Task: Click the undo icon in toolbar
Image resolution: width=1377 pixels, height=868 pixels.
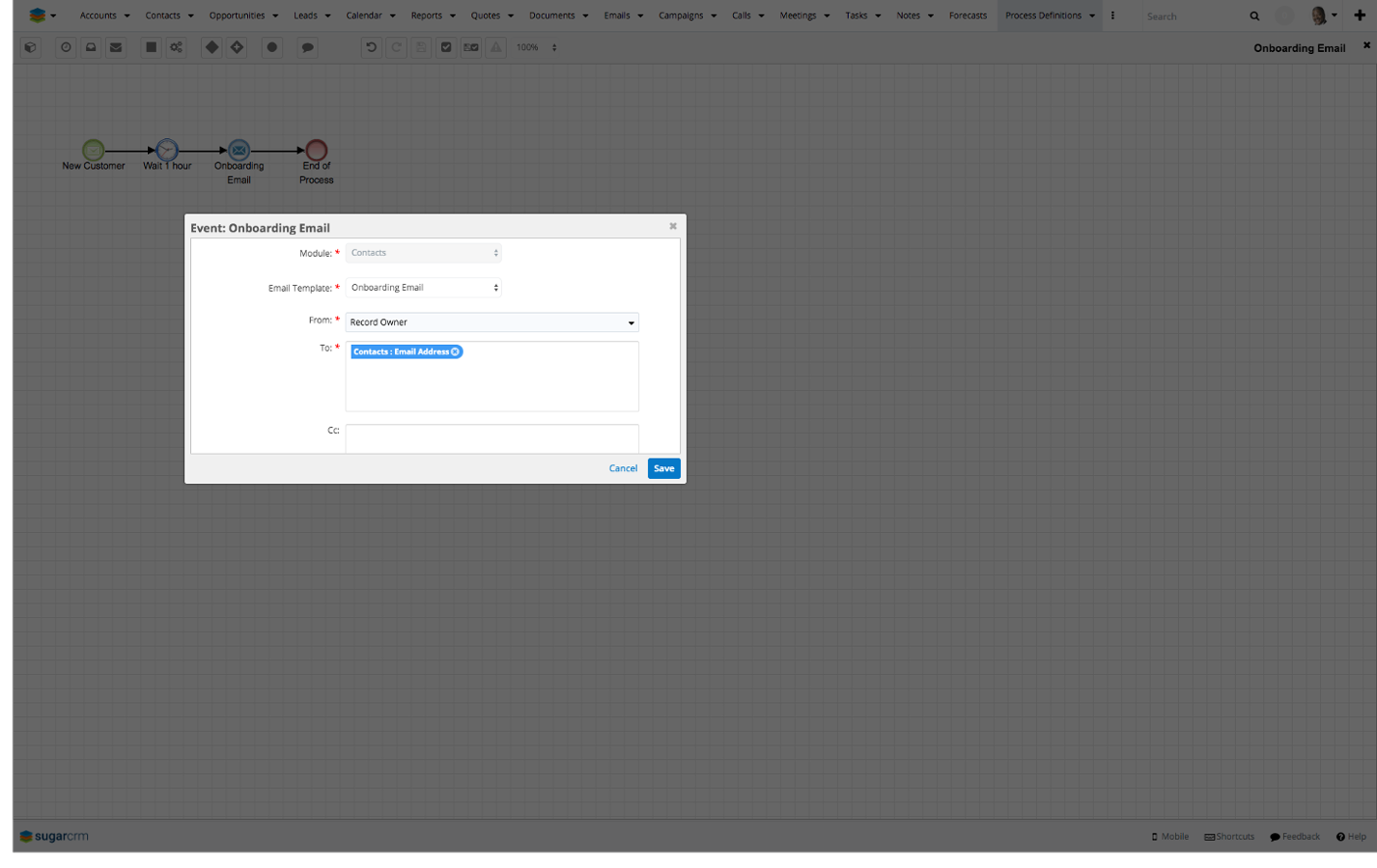Action: [x=371, y=47]
